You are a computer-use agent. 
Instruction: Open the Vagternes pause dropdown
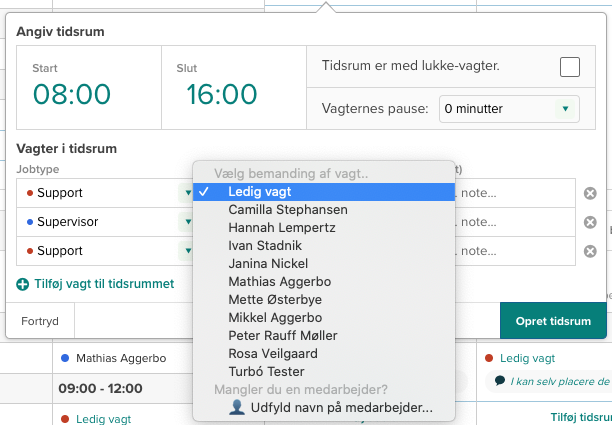(x=510, y=109)
